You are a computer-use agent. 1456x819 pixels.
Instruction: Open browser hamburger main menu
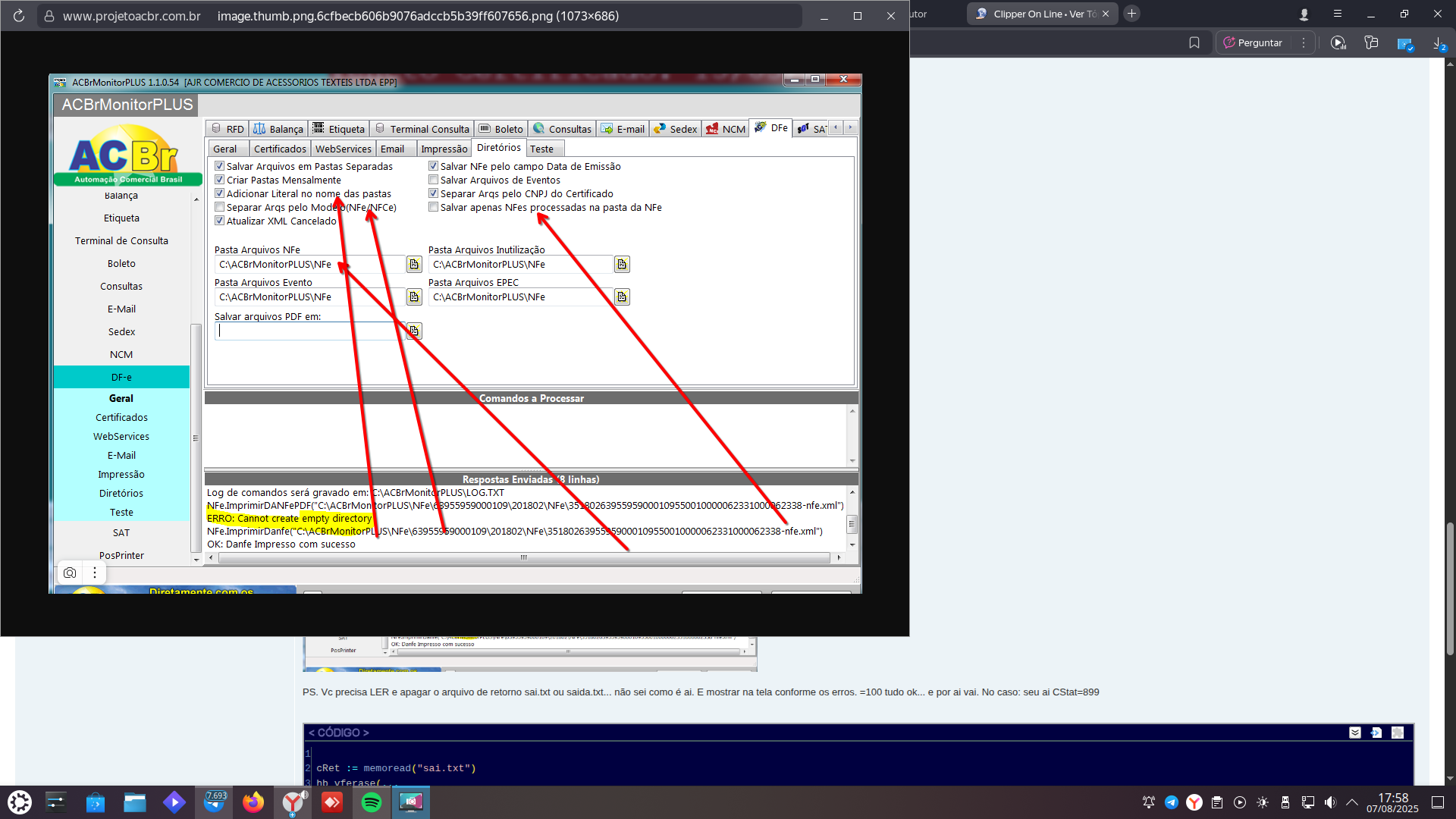1337,14
